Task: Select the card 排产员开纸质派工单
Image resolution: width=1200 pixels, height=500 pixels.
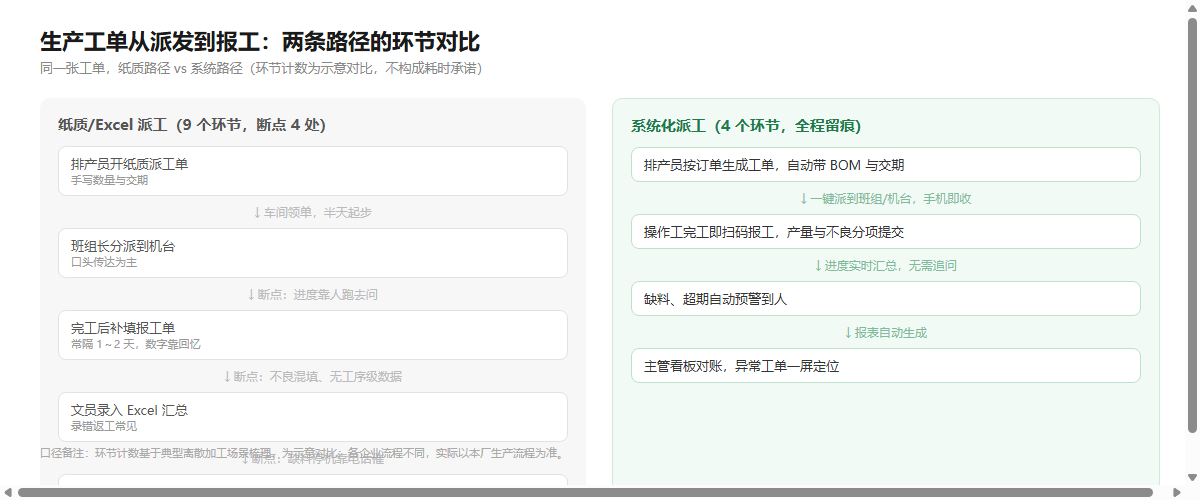Action: (x=313, y=171)
